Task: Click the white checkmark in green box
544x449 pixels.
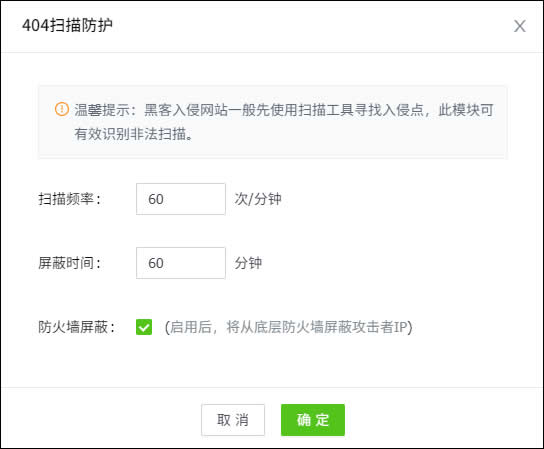Action: [x=144, y=327]
